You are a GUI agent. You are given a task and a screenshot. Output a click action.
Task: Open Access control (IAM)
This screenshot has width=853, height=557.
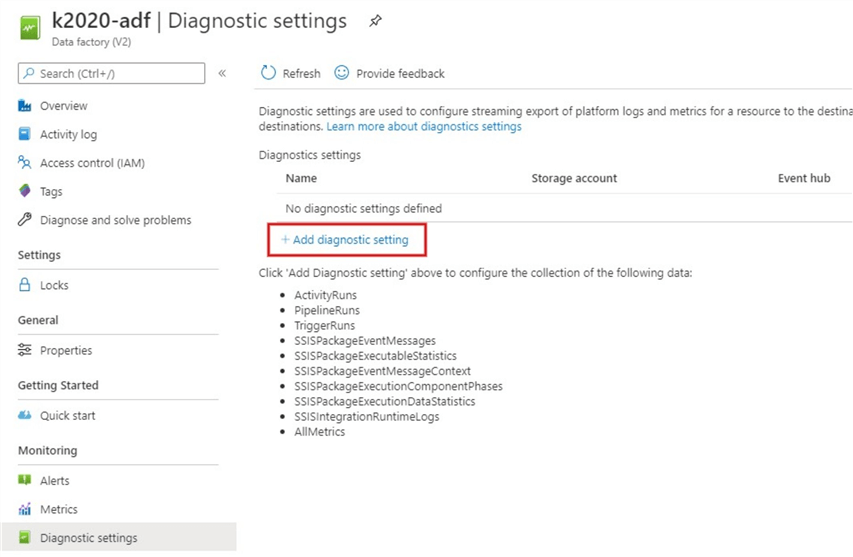(x=92, y=163)
